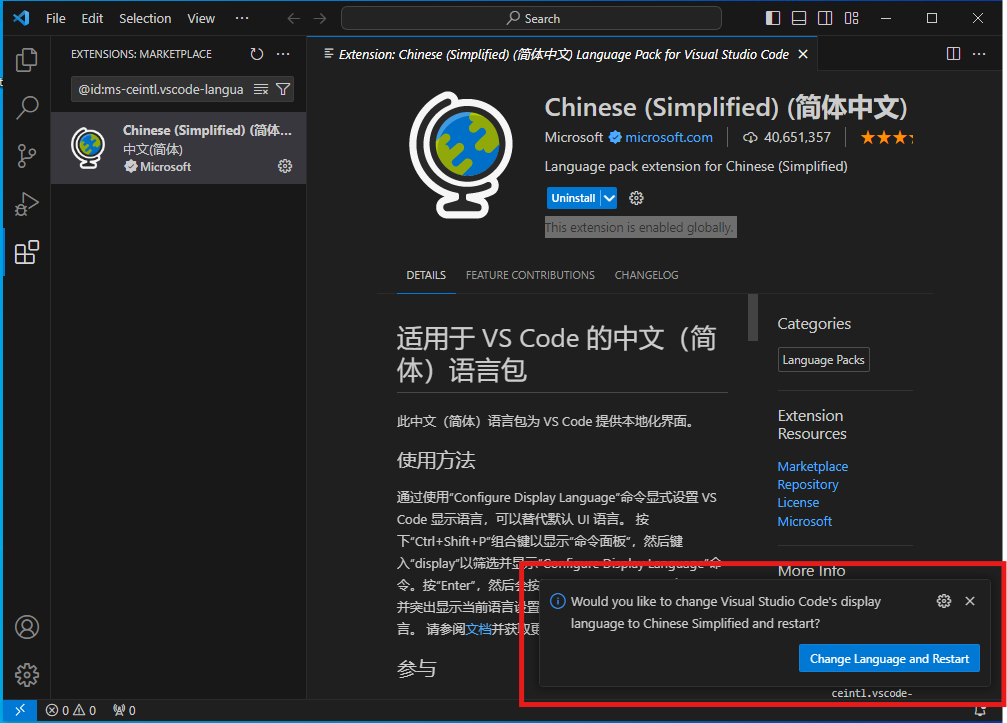Open the File menu
This screenshot has width=1007, height=723.
click(x=56, y=19)
